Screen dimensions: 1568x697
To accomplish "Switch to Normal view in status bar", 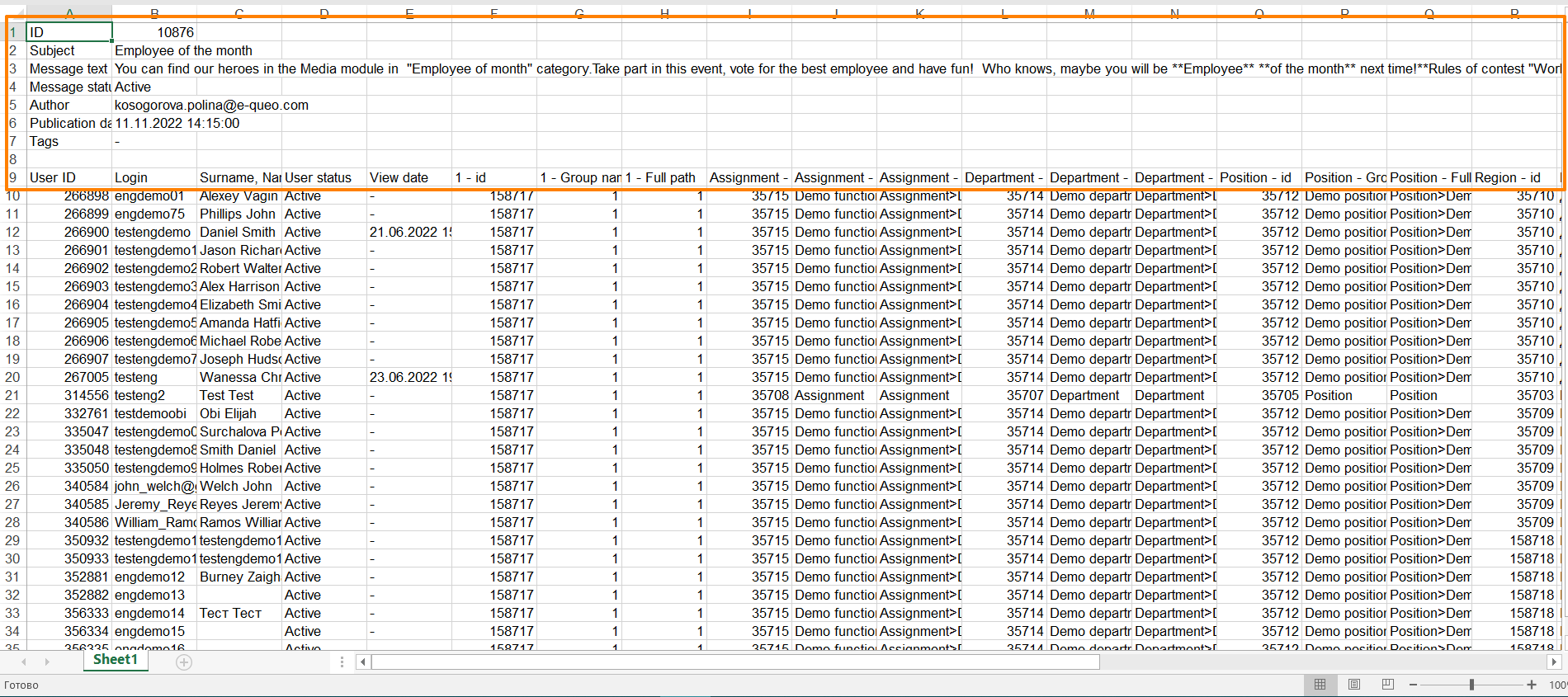I will coord(1320,685).
